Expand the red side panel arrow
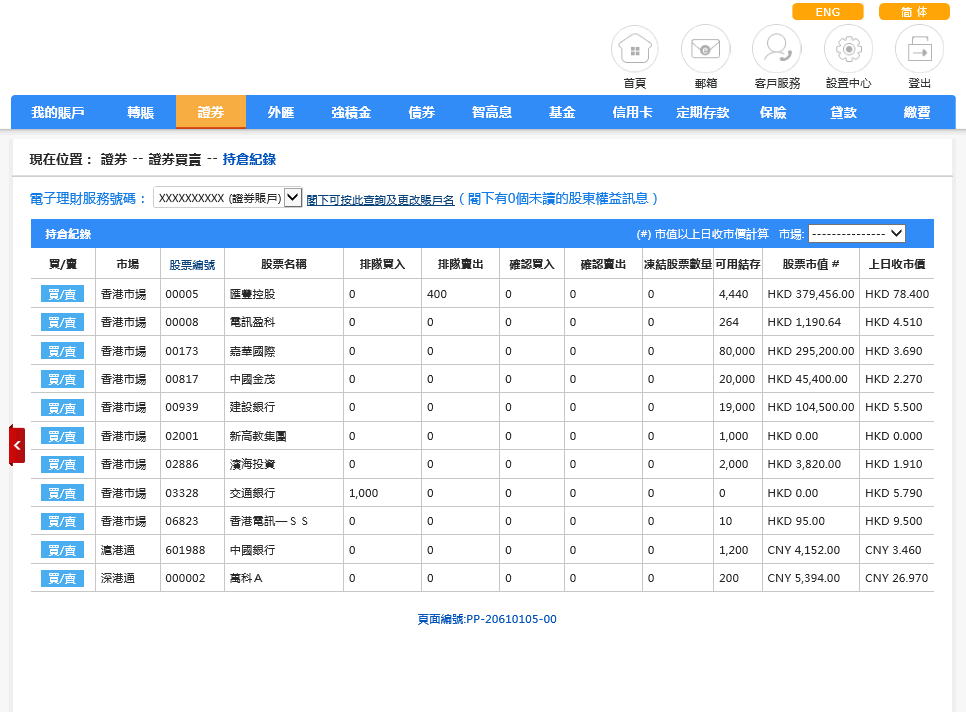 coord(17,445)
